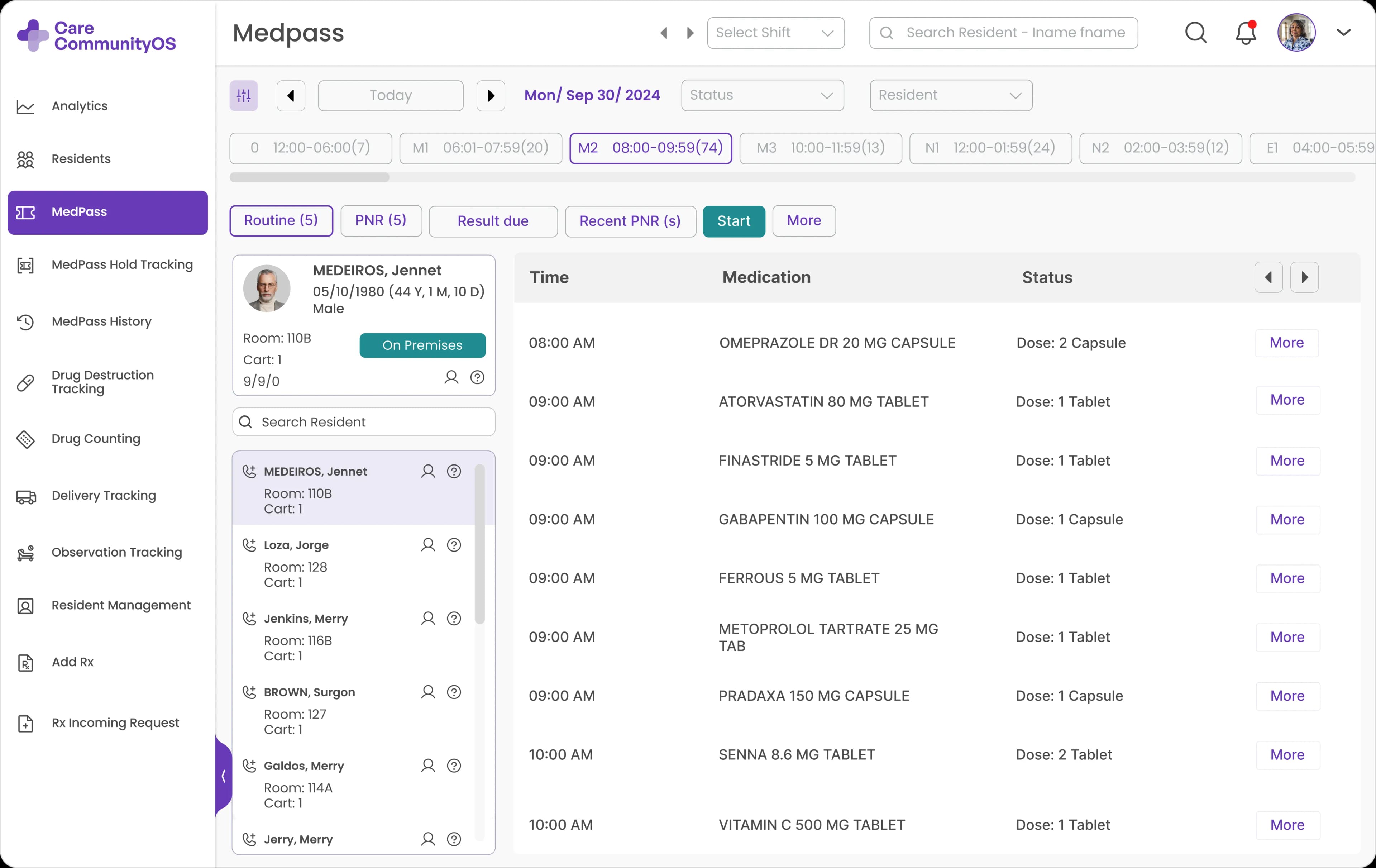Open Recent PNR (s)
1376x868 pixels.
click(630, 221)
